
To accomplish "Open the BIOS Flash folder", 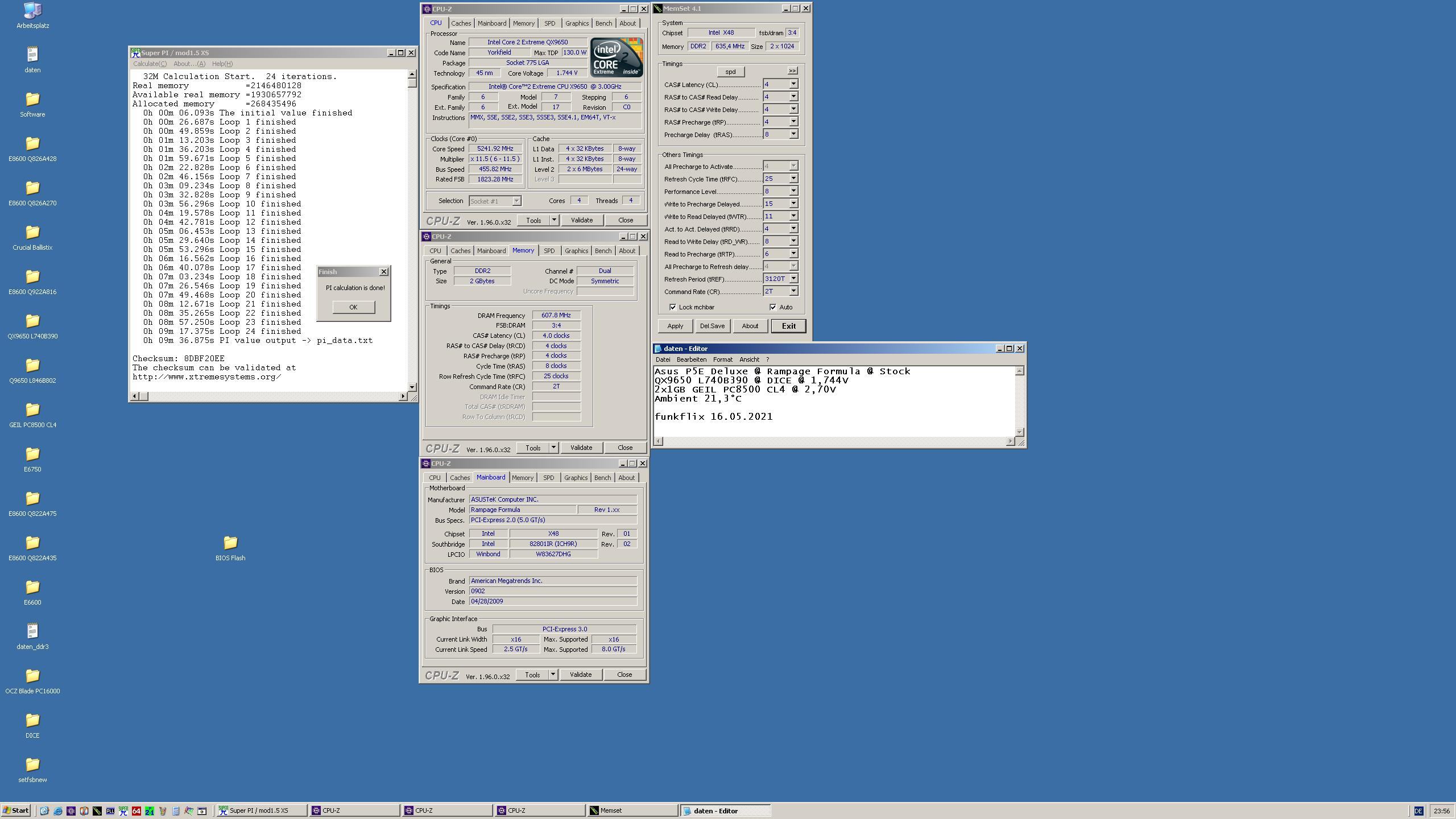I will (230, 548).
